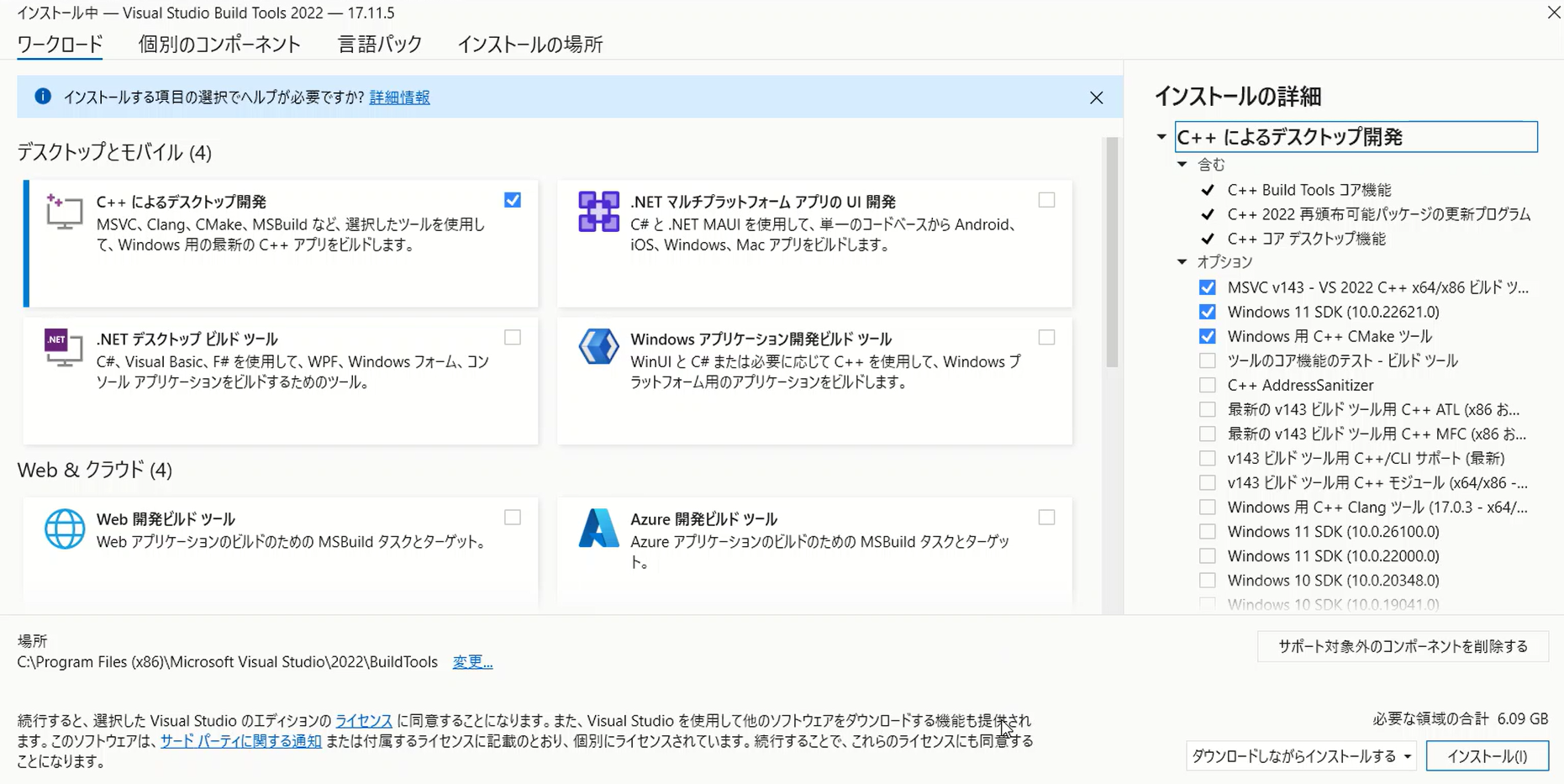Enable the C++ ATL for v143 build tools option
1564x784 pixels.
point(1208,409)
